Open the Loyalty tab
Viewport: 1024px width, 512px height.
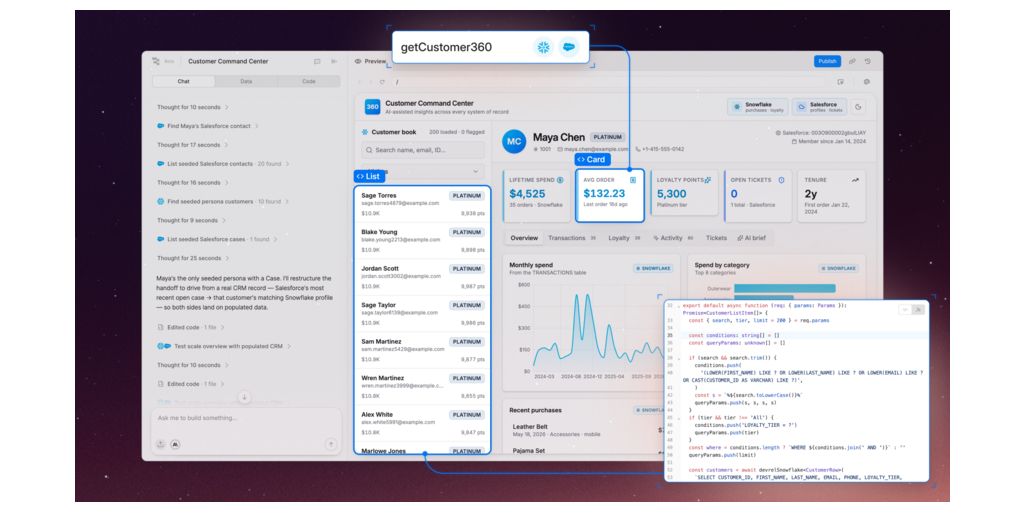coord(624,238)
